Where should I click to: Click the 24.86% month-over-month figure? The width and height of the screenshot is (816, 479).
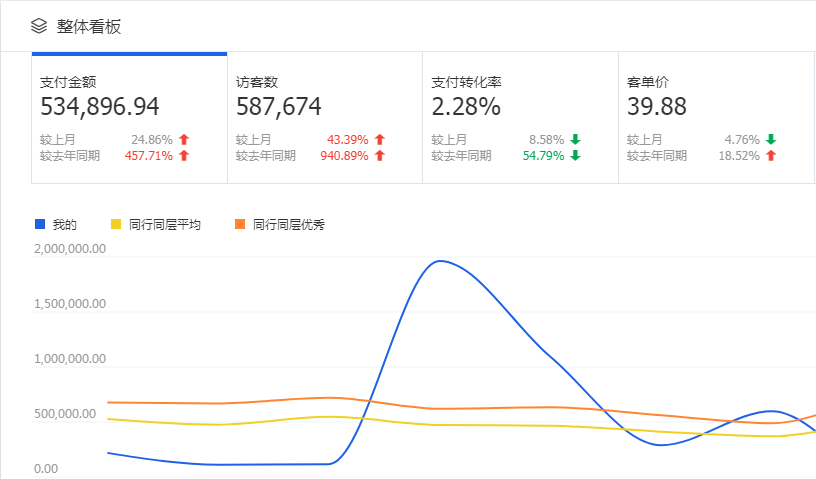[151, 140]
